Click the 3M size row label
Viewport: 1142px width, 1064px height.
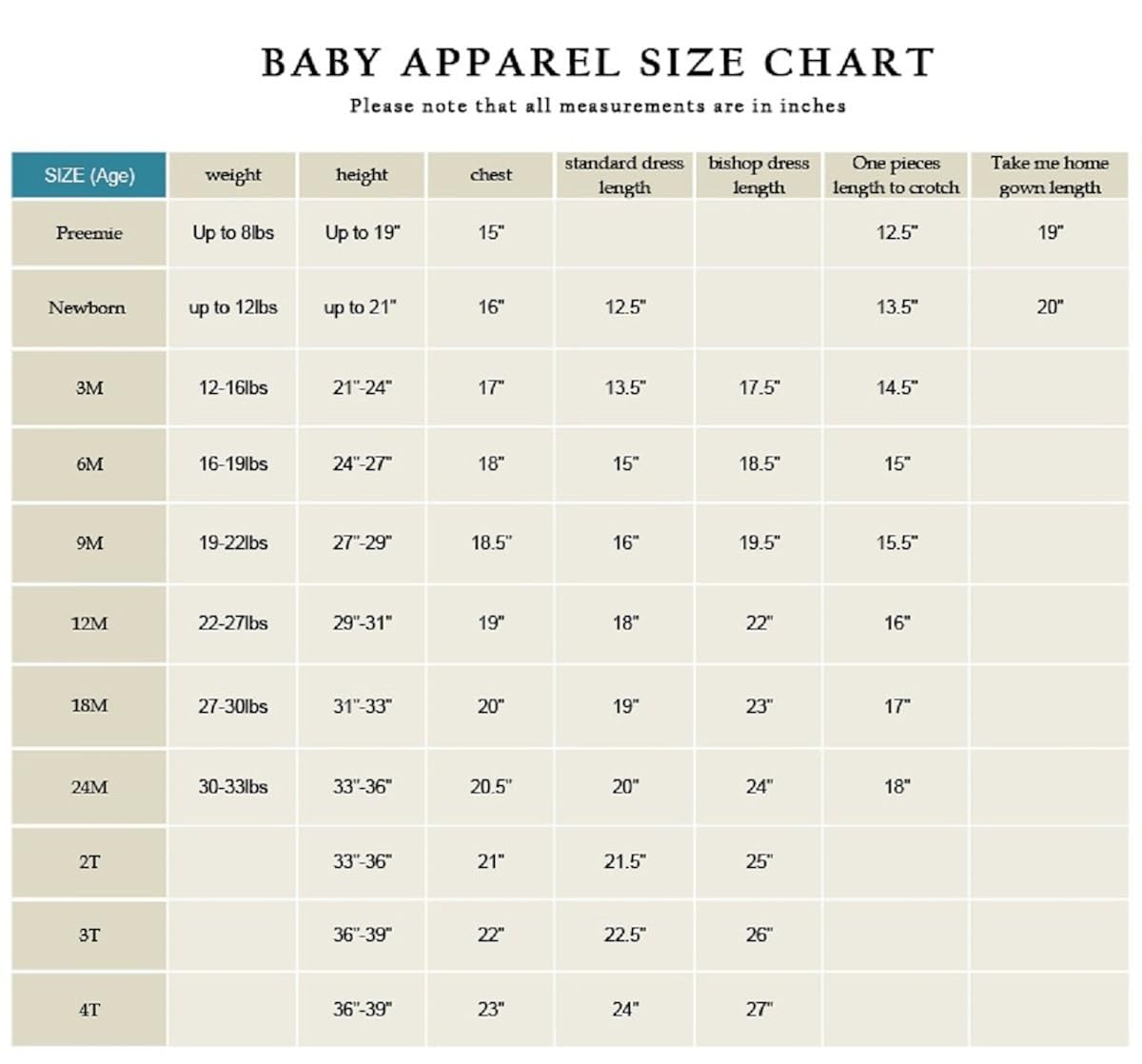tap(89, 388)
